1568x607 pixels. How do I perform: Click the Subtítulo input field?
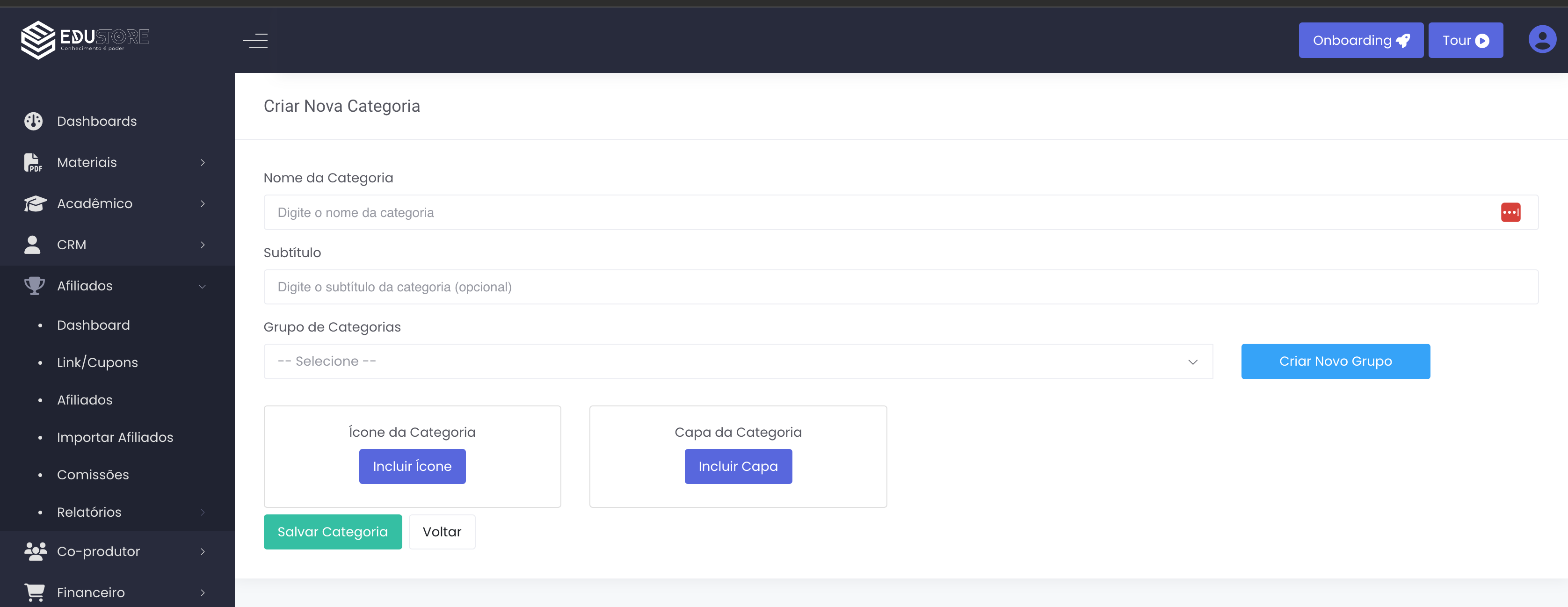pyautogui.click(x=900, y=287)
